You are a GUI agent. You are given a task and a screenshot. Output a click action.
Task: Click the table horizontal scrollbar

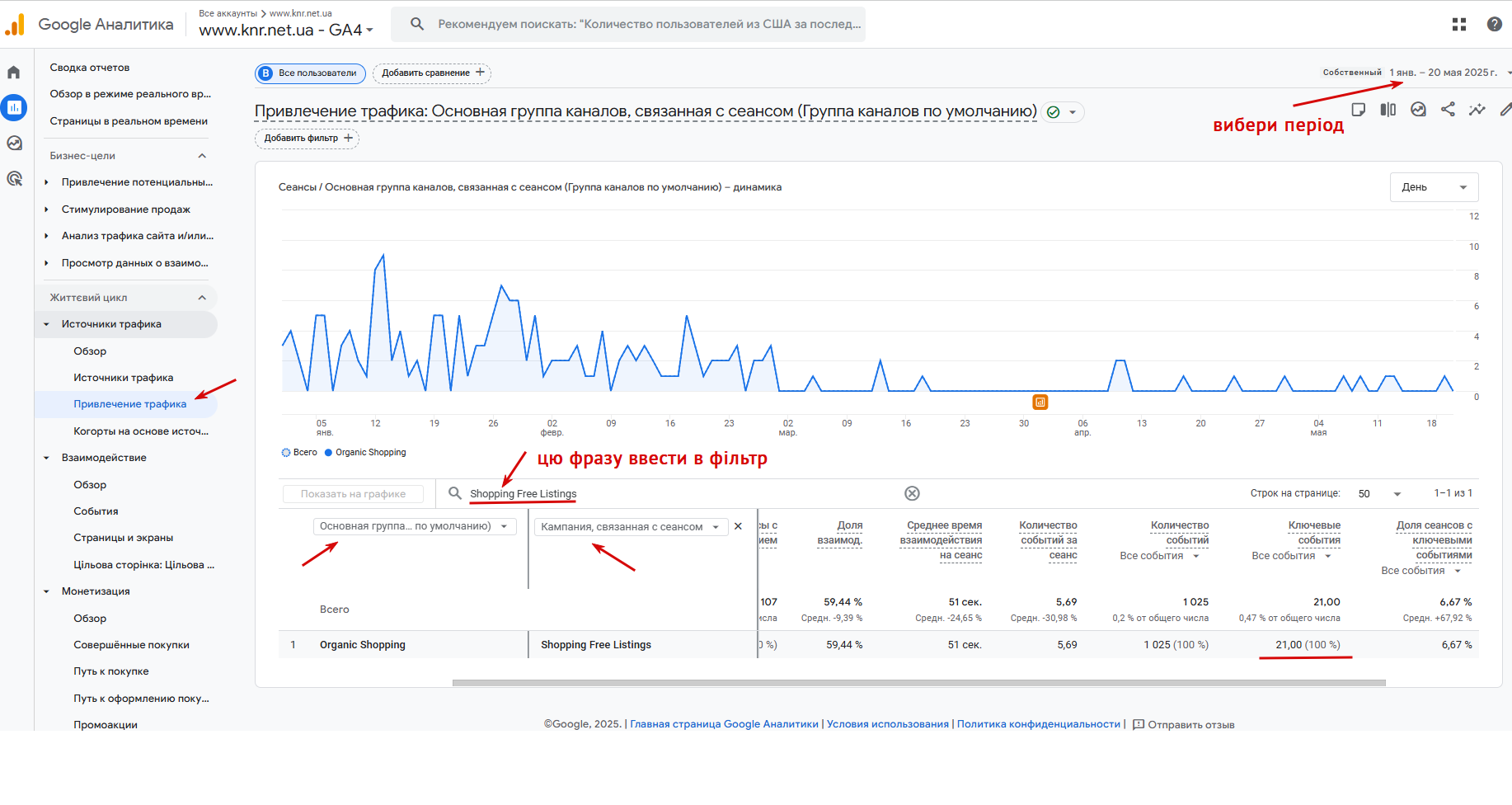(x=918, y=683)
